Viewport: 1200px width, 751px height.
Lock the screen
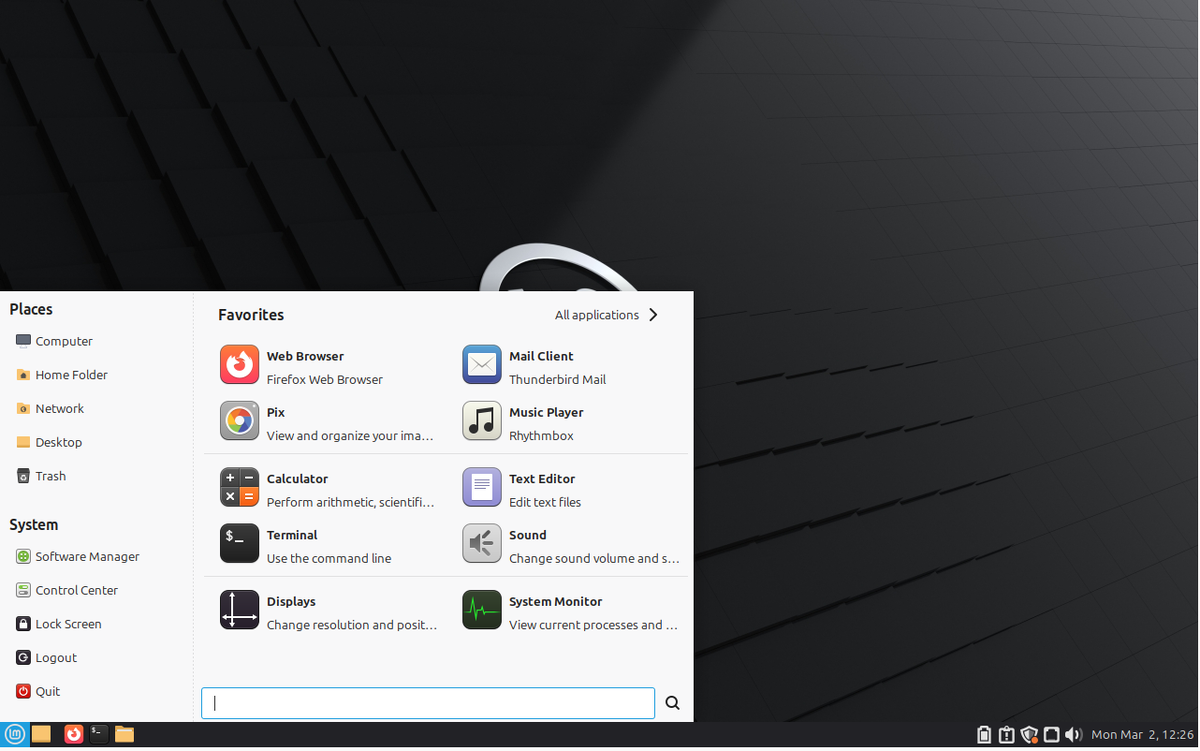[x=68, y=623]
